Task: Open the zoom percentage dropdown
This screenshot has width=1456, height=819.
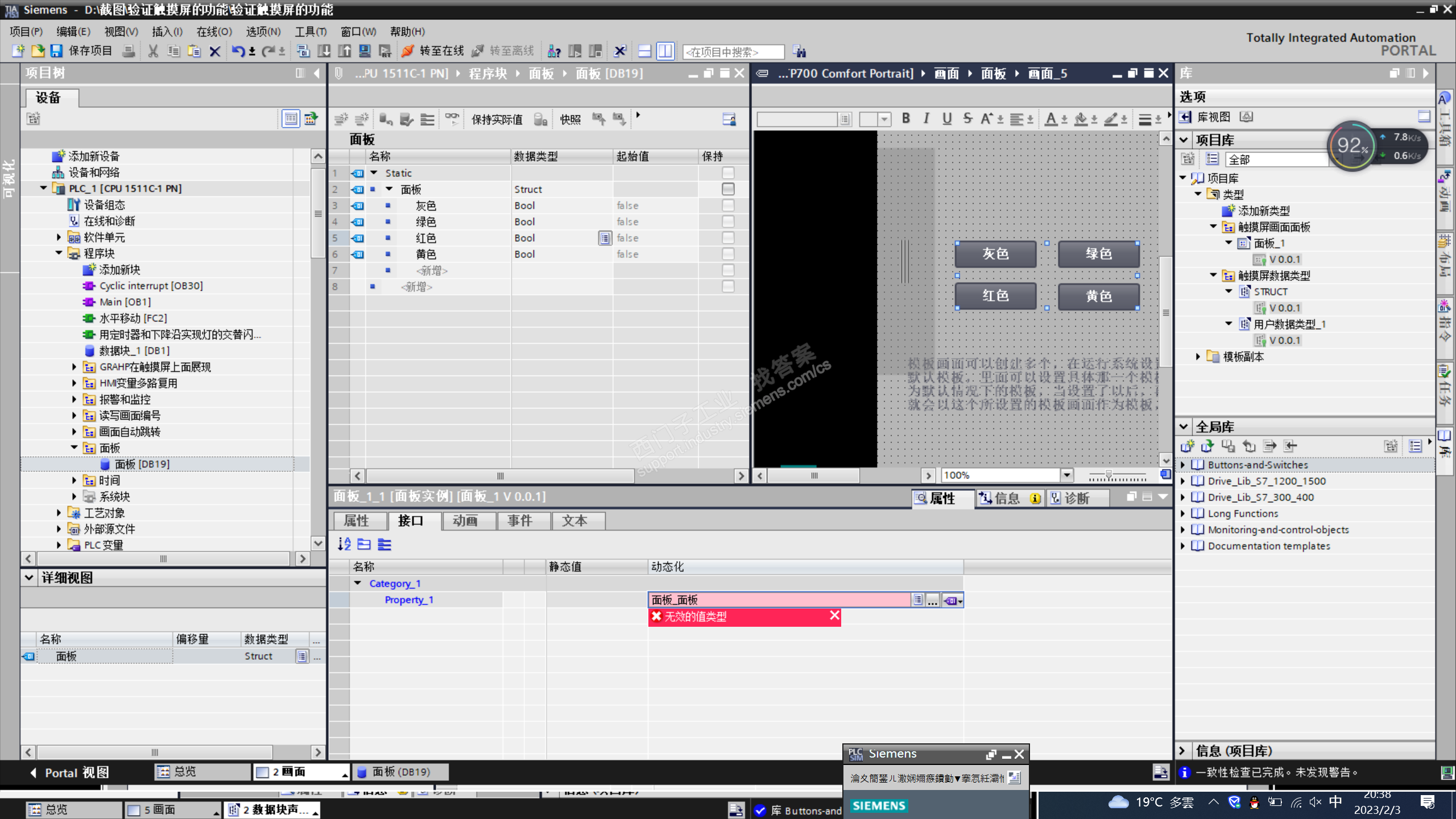Action: tap(1066, 475)
